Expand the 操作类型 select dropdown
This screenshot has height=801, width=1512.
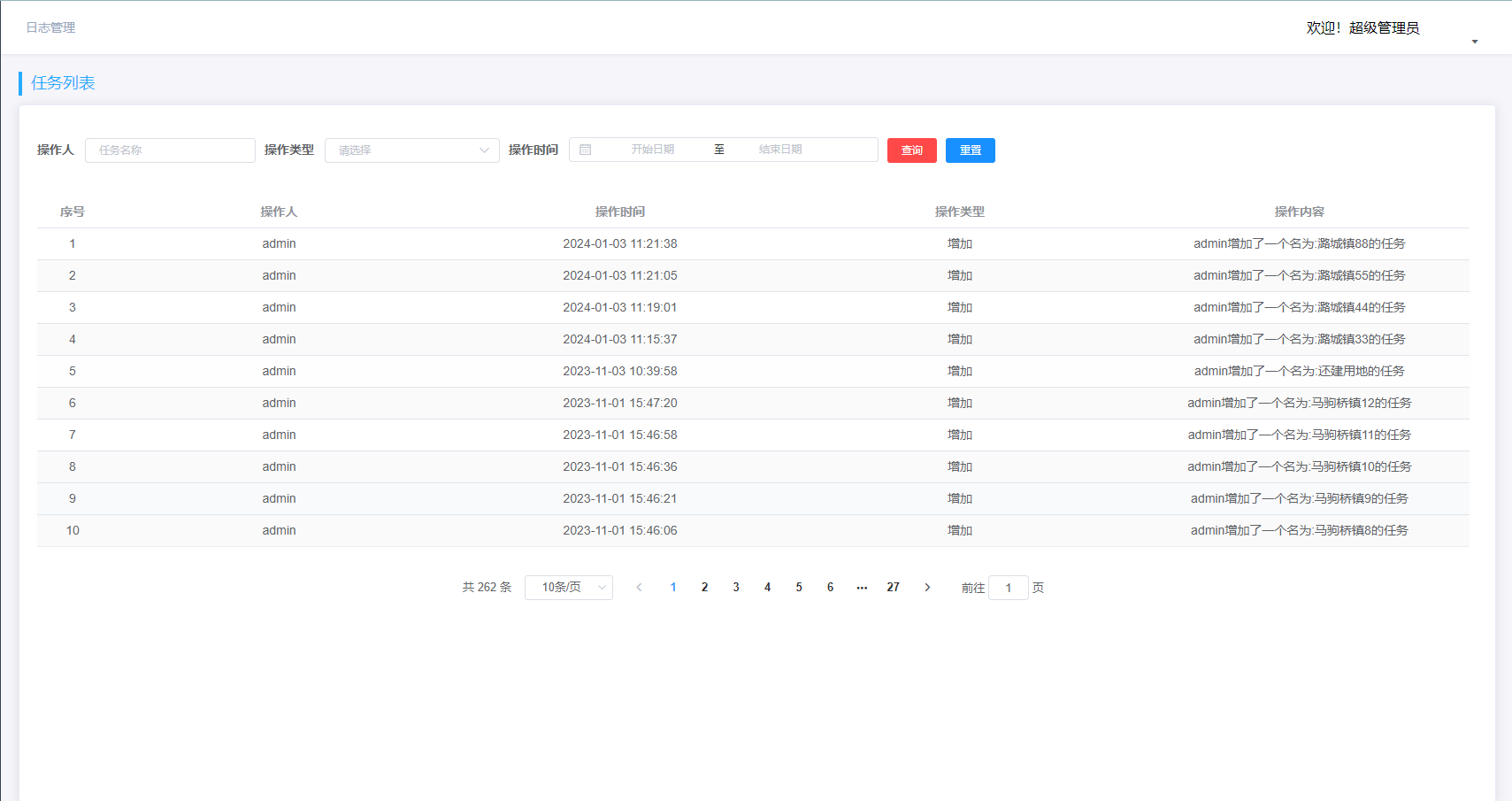[411, 150]
